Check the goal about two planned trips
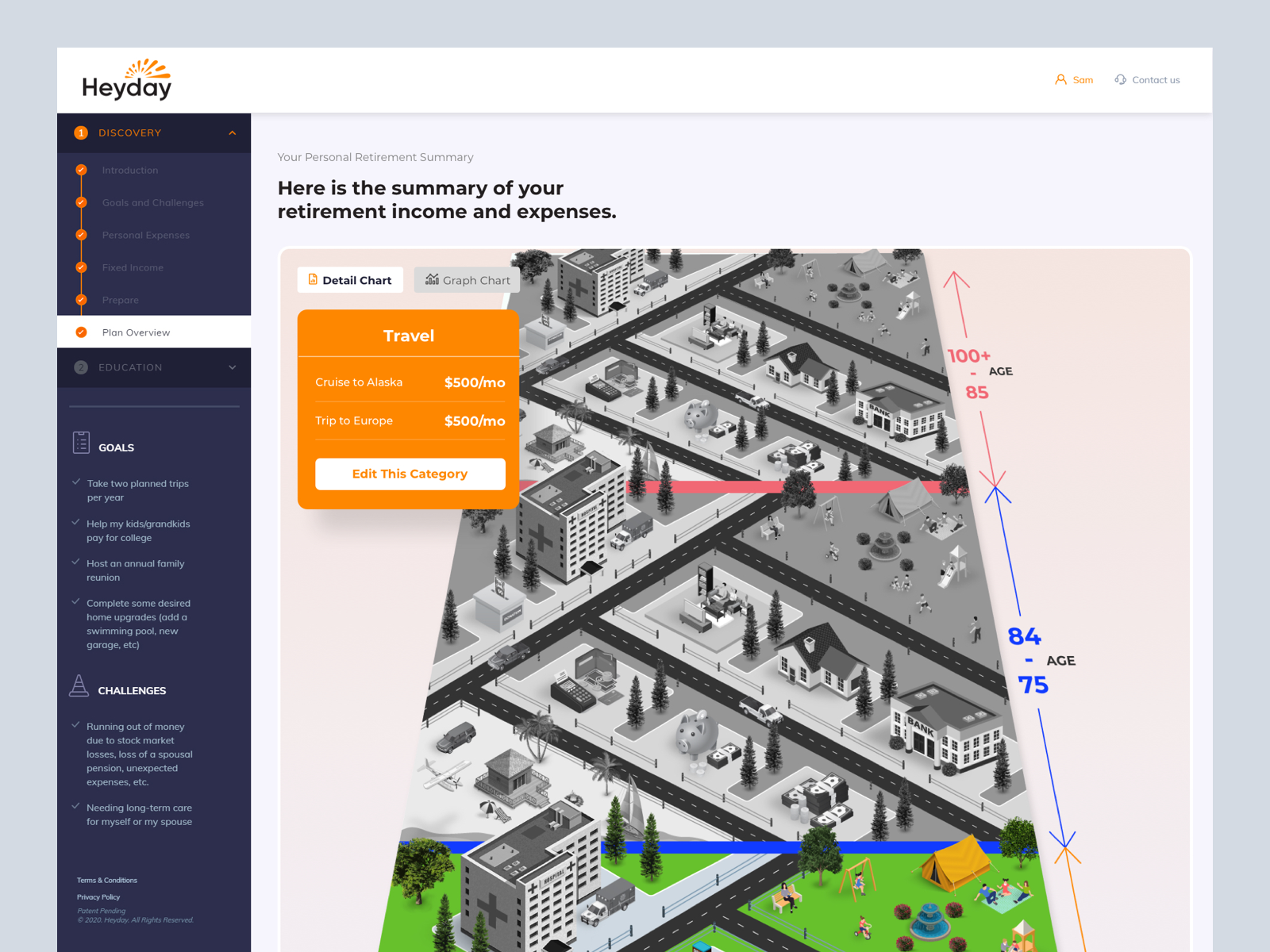The height and width of the screenshot is (952, 1270). click(76, 482)
